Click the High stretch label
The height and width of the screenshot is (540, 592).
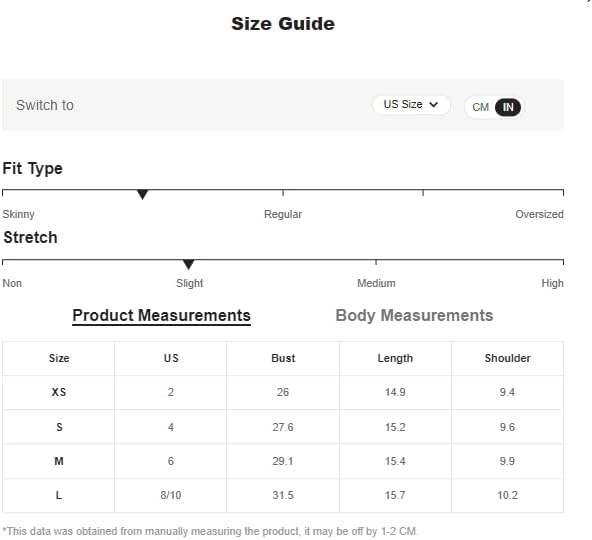552,283
